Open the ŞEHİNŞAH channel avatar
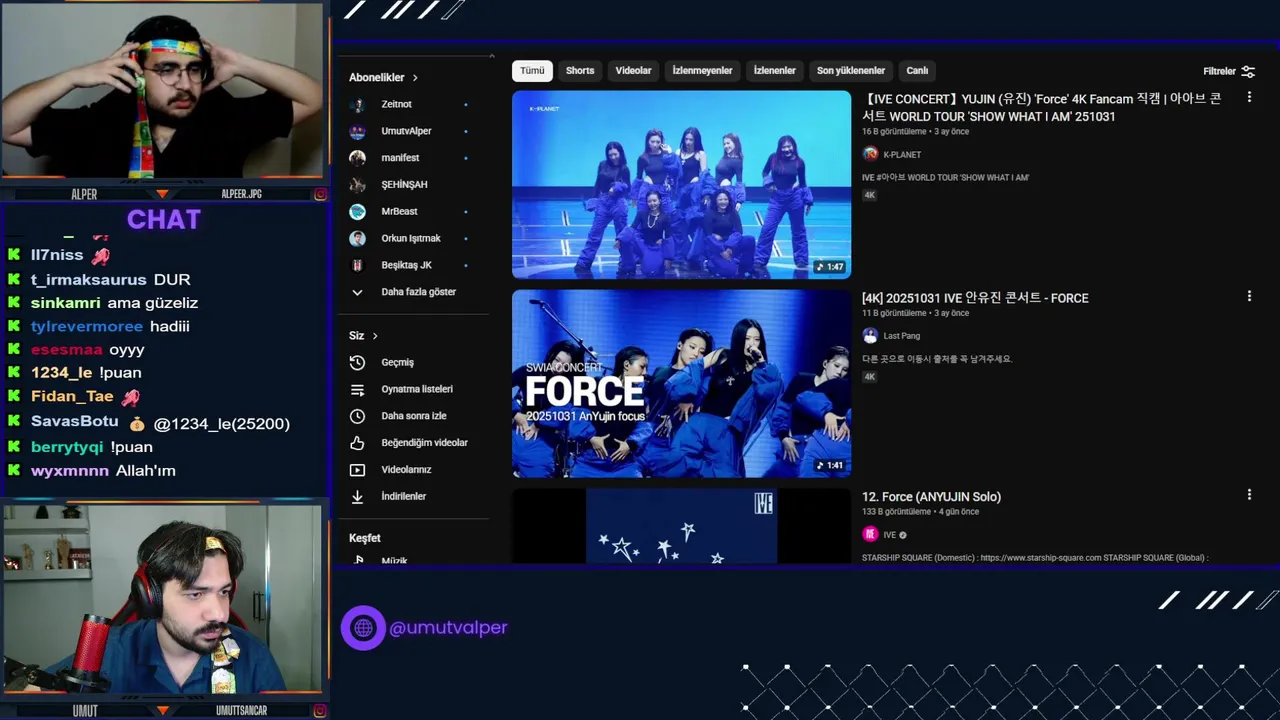Screen dimensions: 1280x720 point(357,185)
